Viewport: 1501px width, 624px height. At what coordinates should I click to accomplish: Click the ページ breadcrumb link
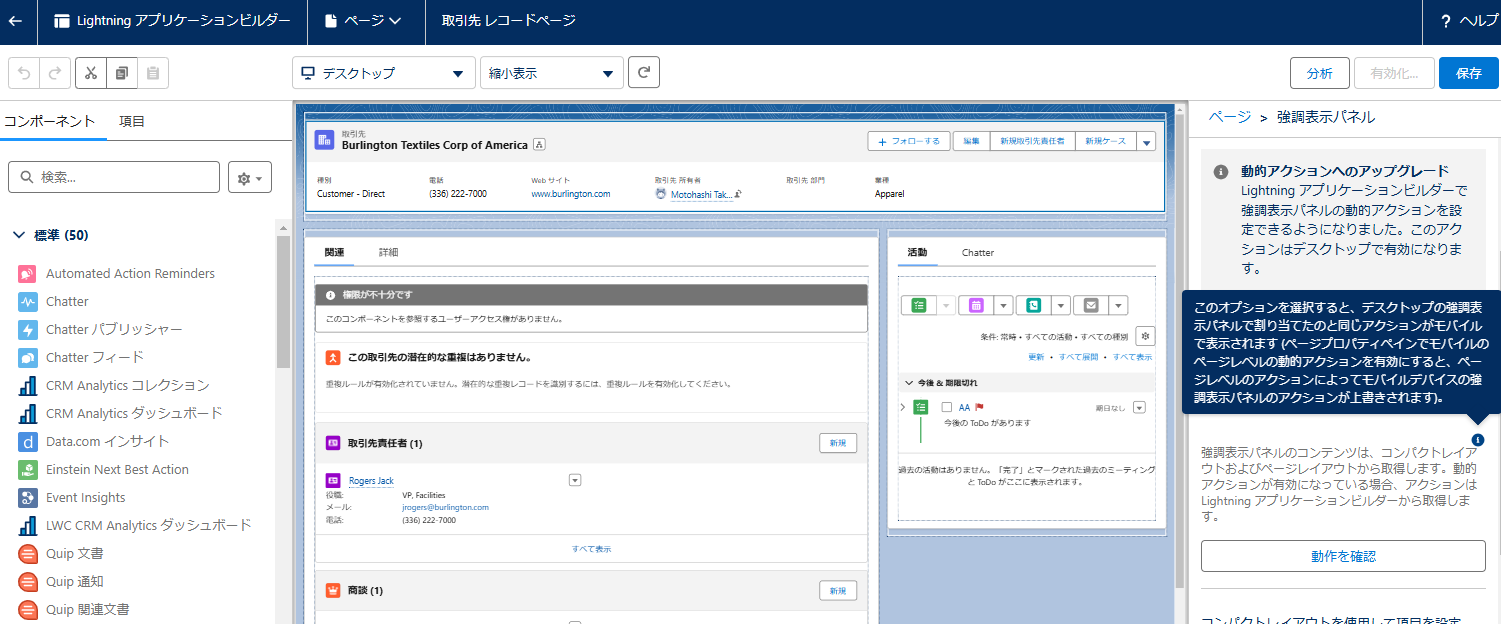(x=1229, y=117)
